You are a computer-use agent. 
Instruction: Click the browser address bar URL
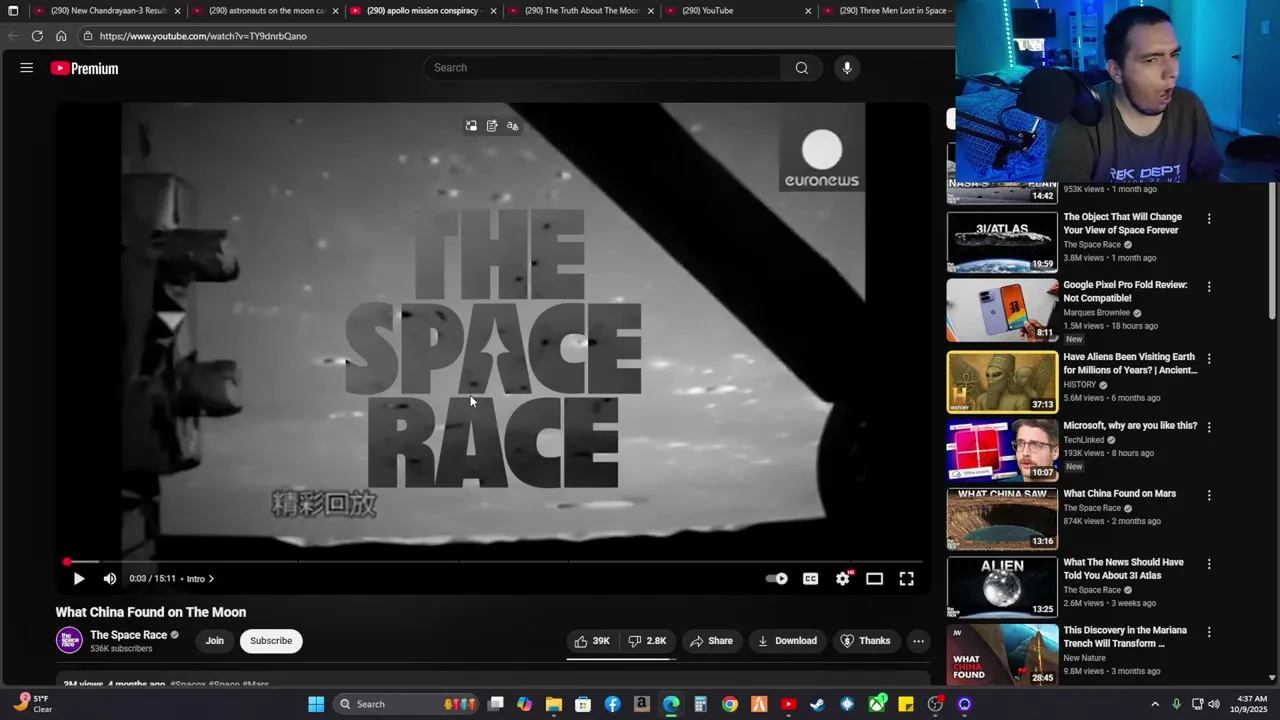203,36
